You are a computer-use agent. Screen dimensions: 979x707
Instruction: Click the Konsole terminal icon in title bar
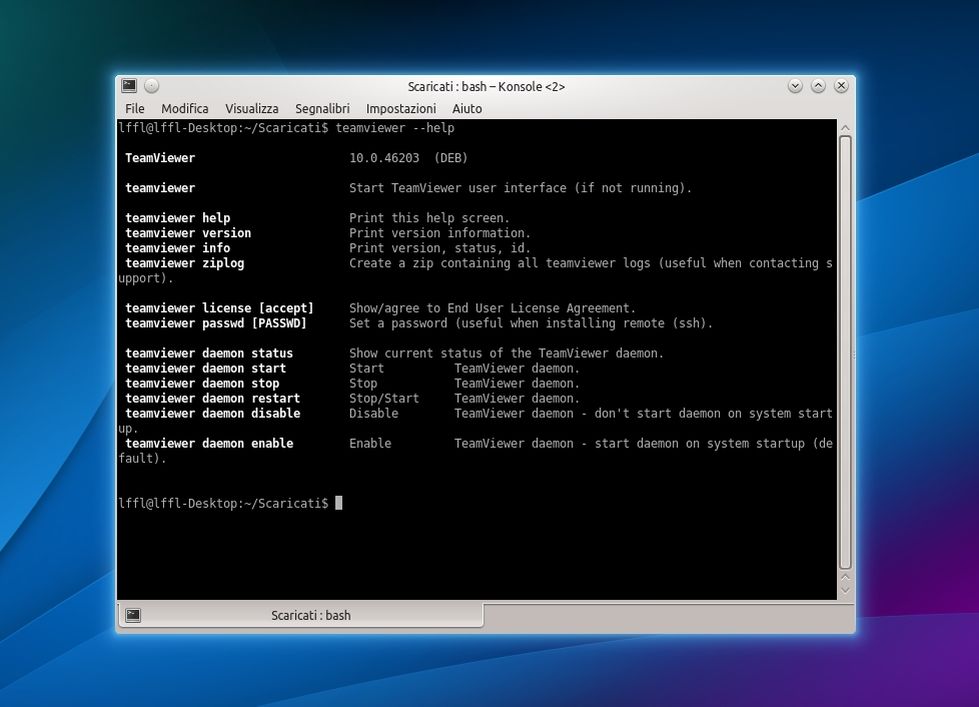tap(129, 86)
